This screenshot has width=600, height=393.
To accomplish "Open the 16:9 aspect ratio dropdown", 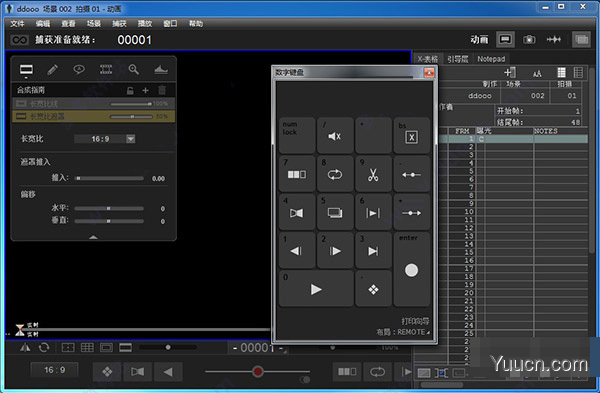I will click(130, 139).
